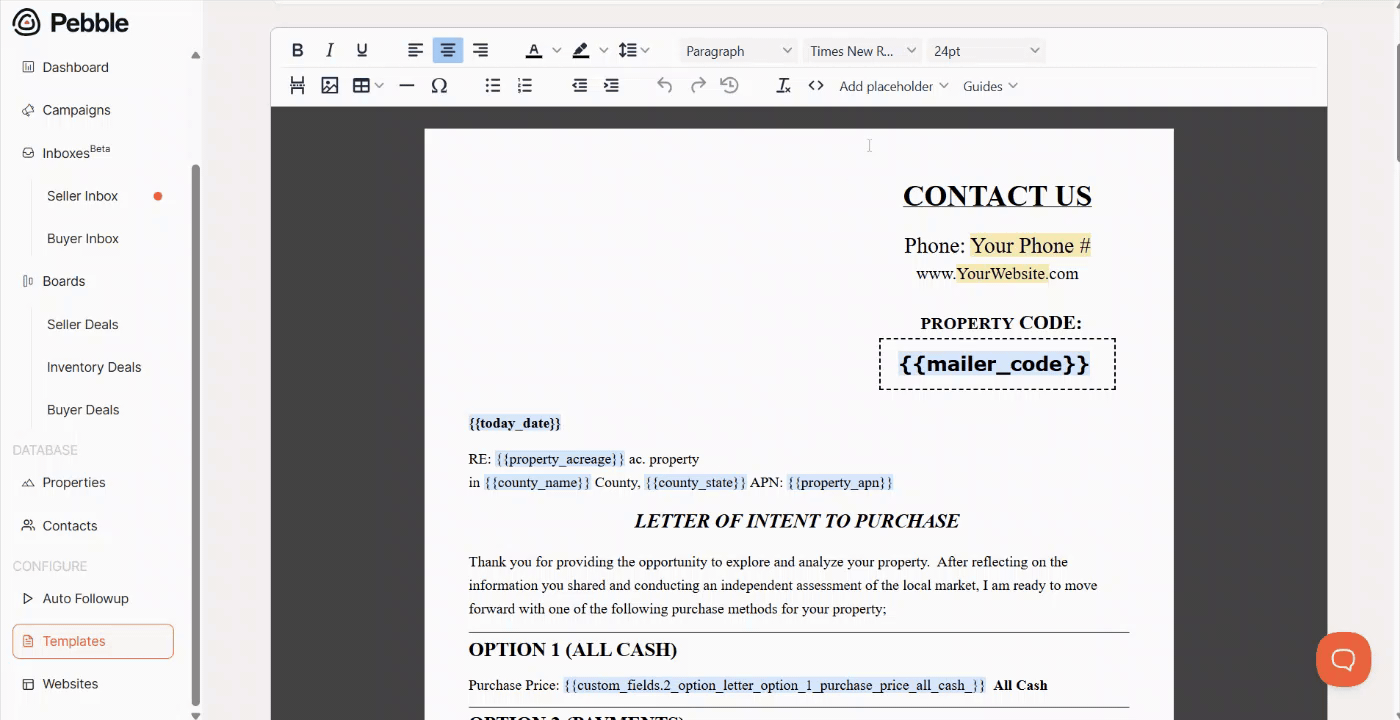1400x720 pixels.
Task: Redo last action
Action: (698, 86)
